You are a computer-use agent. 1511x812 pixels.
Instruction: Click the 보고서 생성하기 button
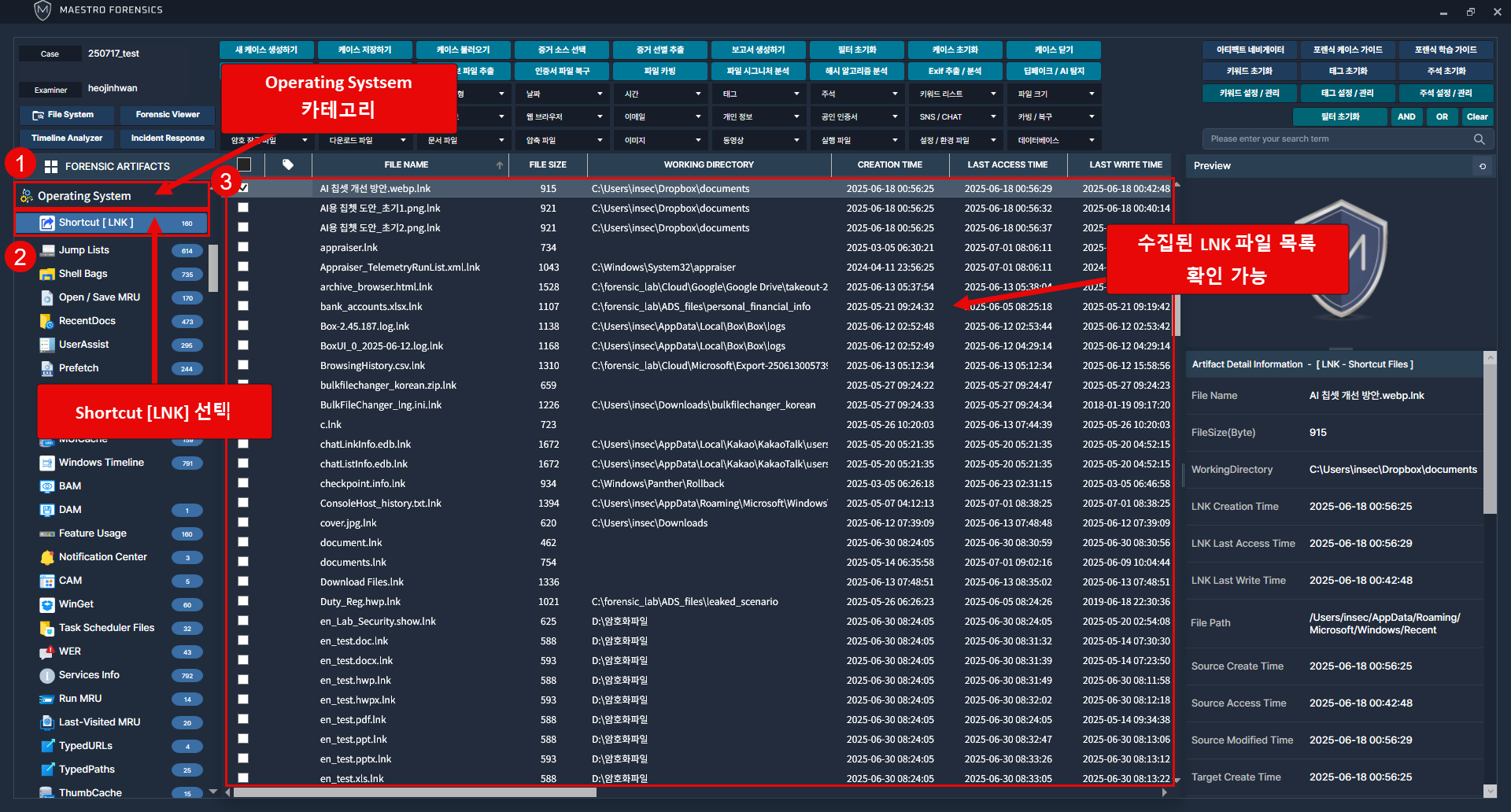click(758, 50)
